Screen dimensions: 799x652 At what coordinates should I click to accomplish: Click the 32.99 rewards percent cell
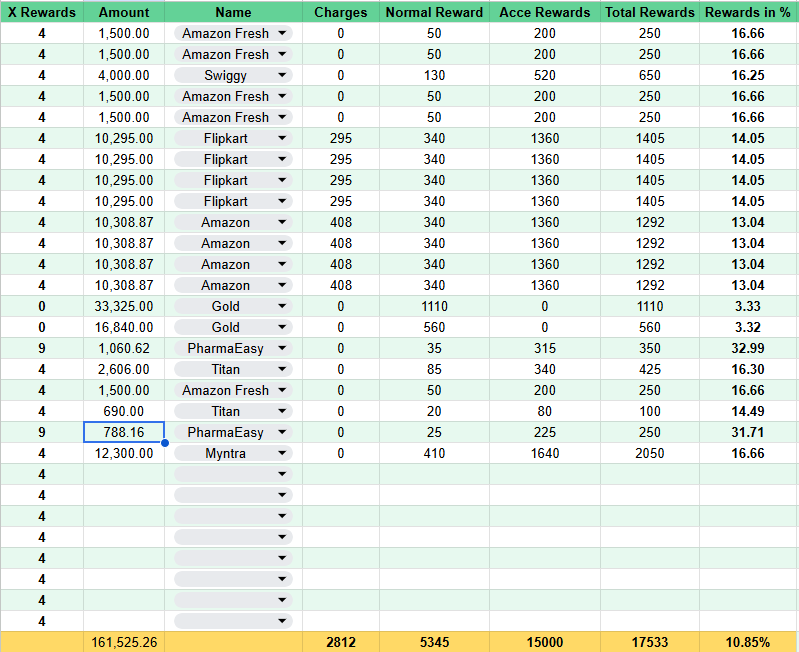click(748, 348)
